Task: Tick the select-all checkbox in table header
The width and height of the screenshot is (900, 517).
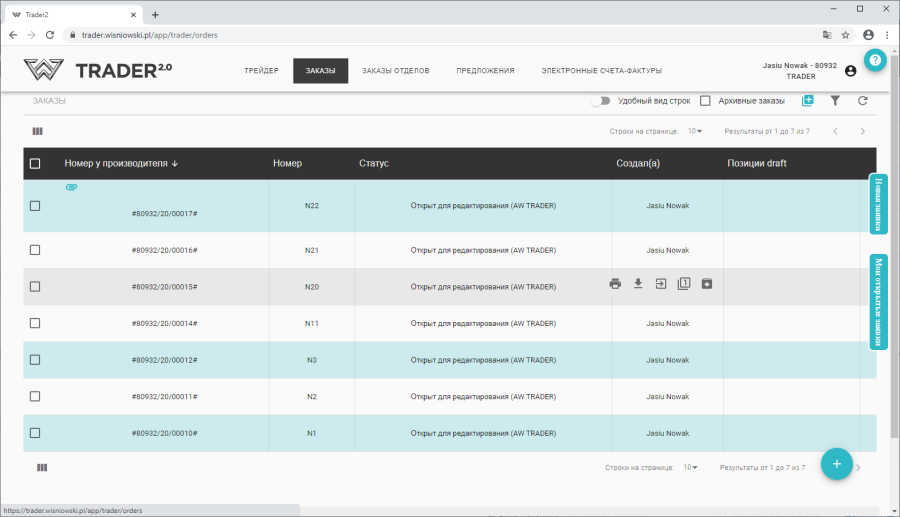Action: [x=35, y=164]
